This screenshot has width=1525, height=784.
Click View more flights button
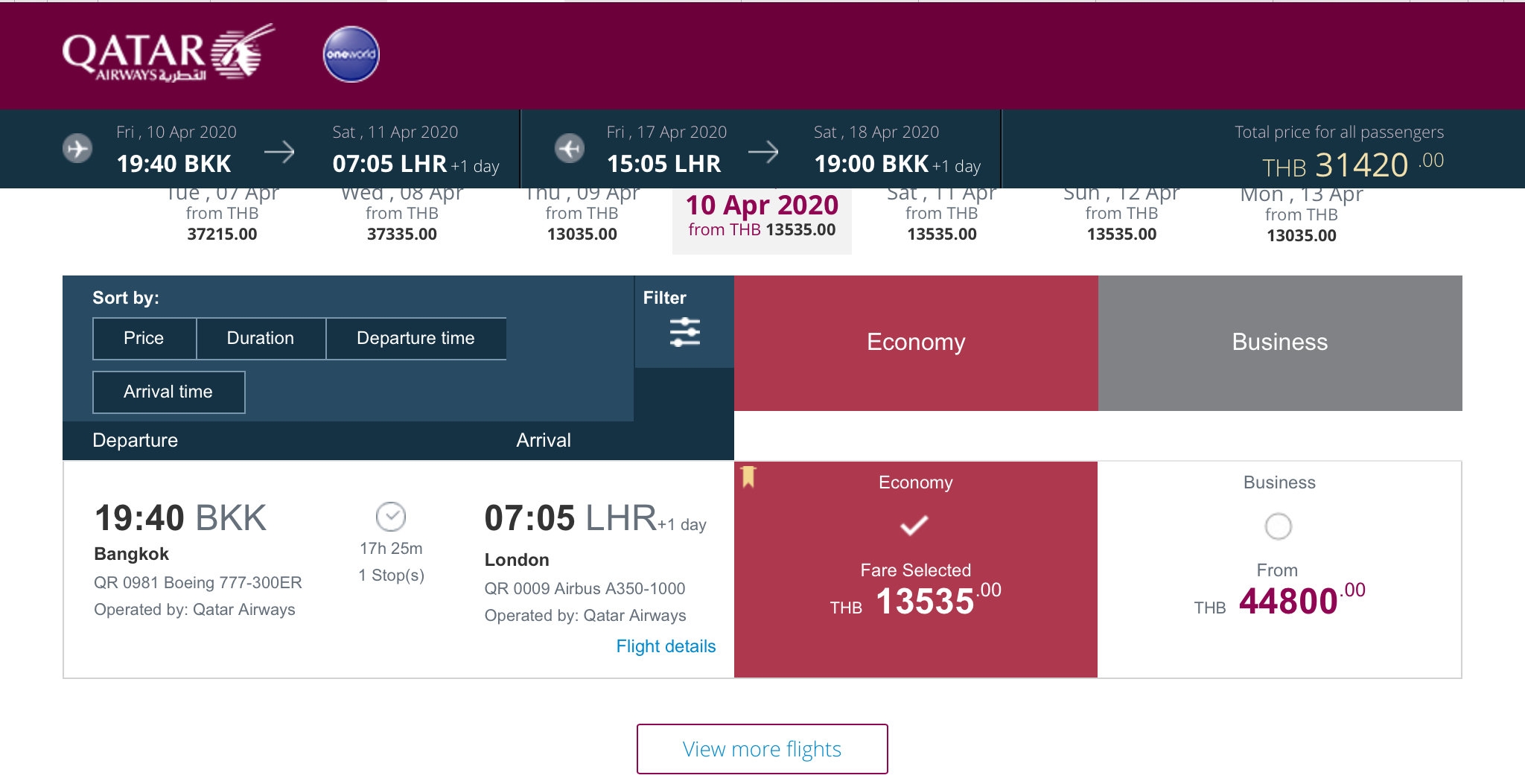pyautogui.click(x=762, y=749)
